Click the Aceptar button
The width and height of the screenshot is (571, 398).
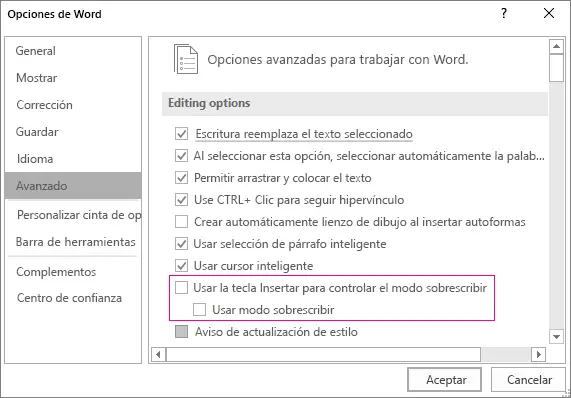(444, 379)
